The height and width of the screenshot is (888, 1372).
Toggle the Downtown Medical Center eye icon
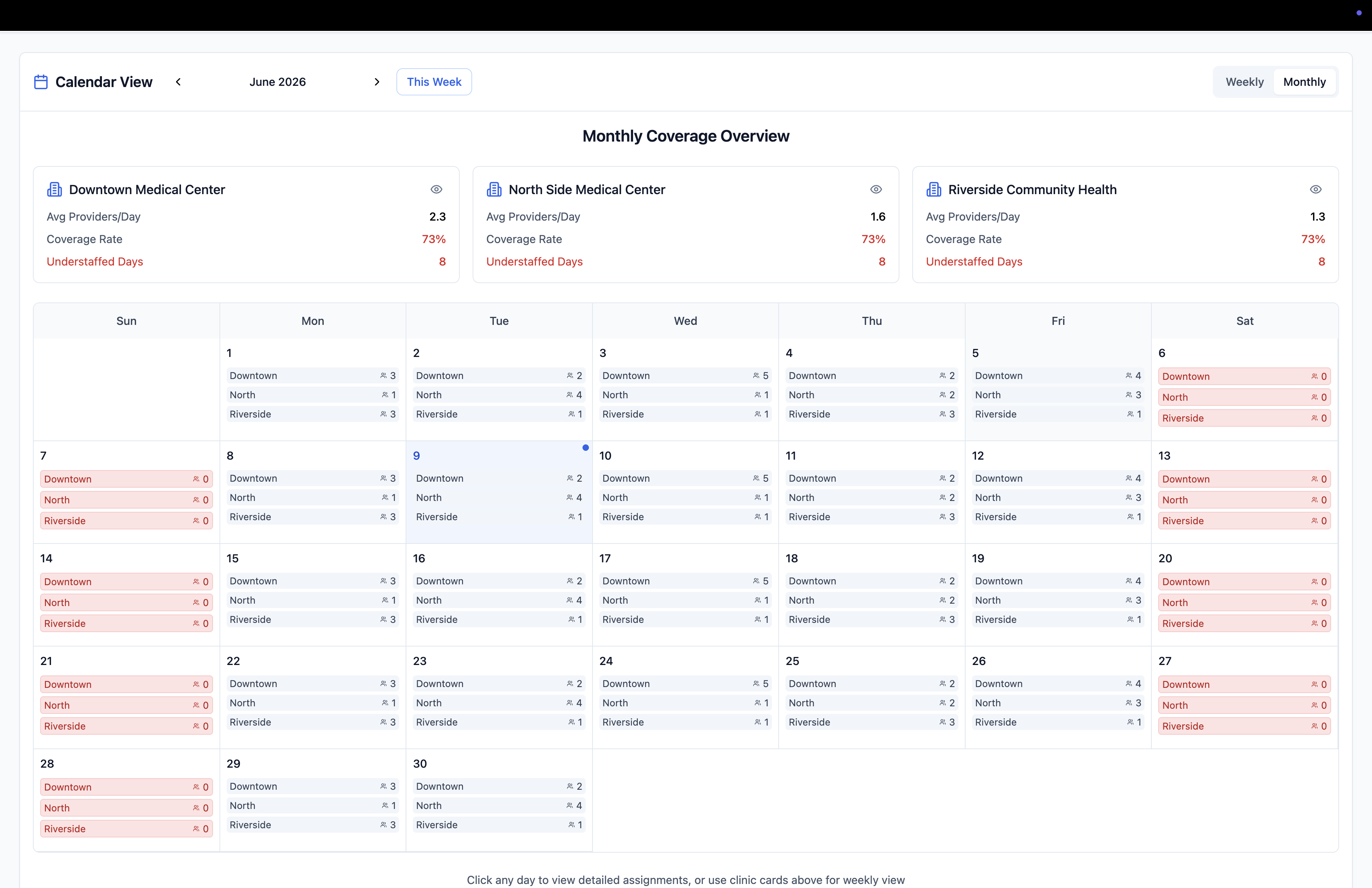[436, 190]
